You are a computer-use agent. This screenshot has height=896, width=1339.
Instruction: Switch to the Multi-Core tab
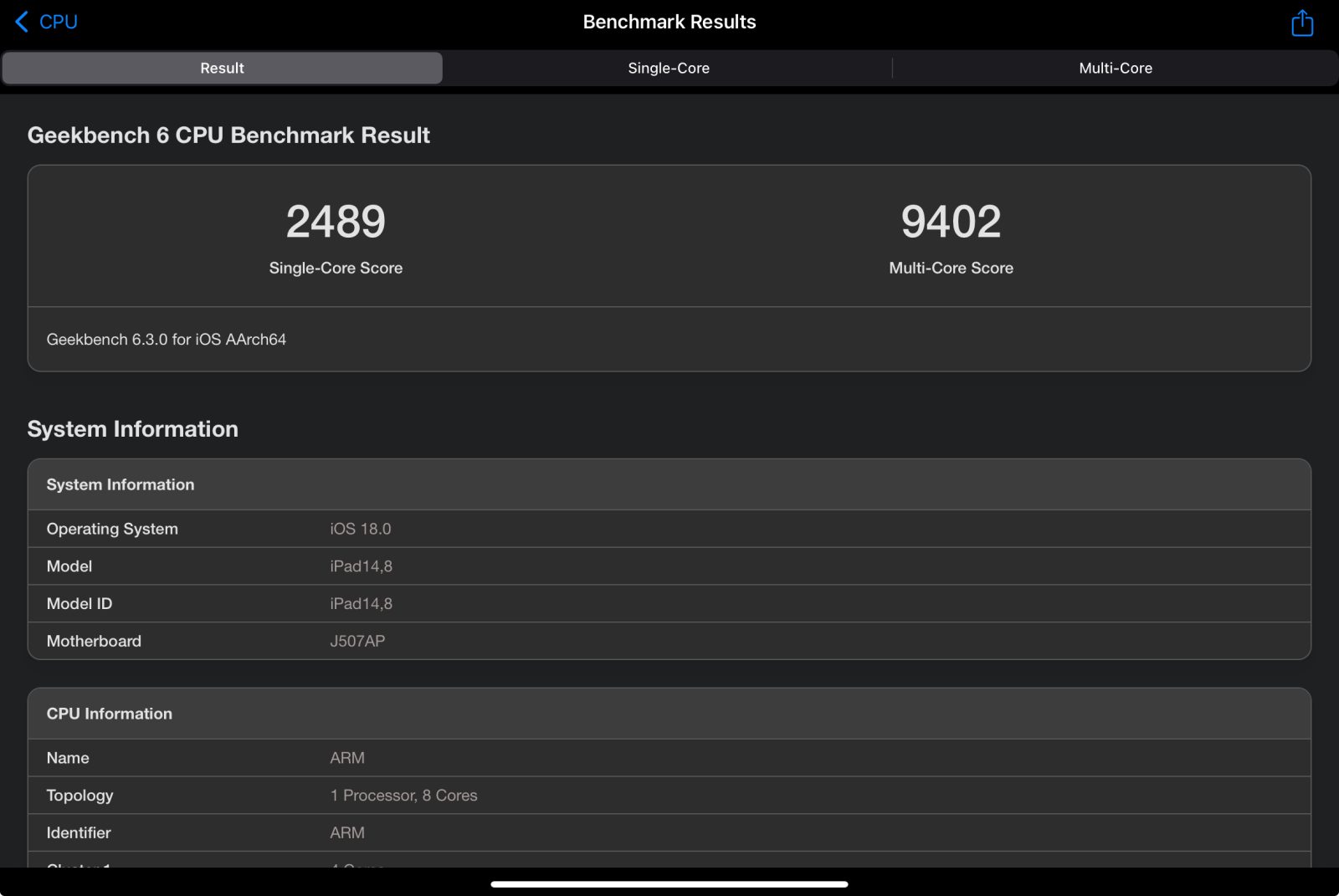(1115, 68)
